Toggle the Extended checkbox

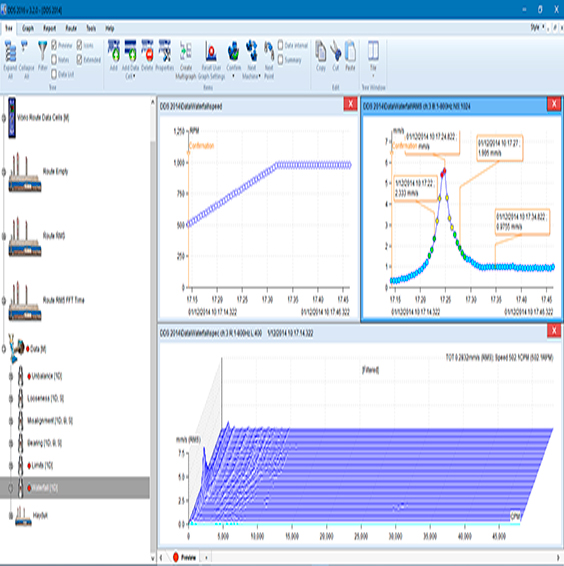tap(79, 60)
